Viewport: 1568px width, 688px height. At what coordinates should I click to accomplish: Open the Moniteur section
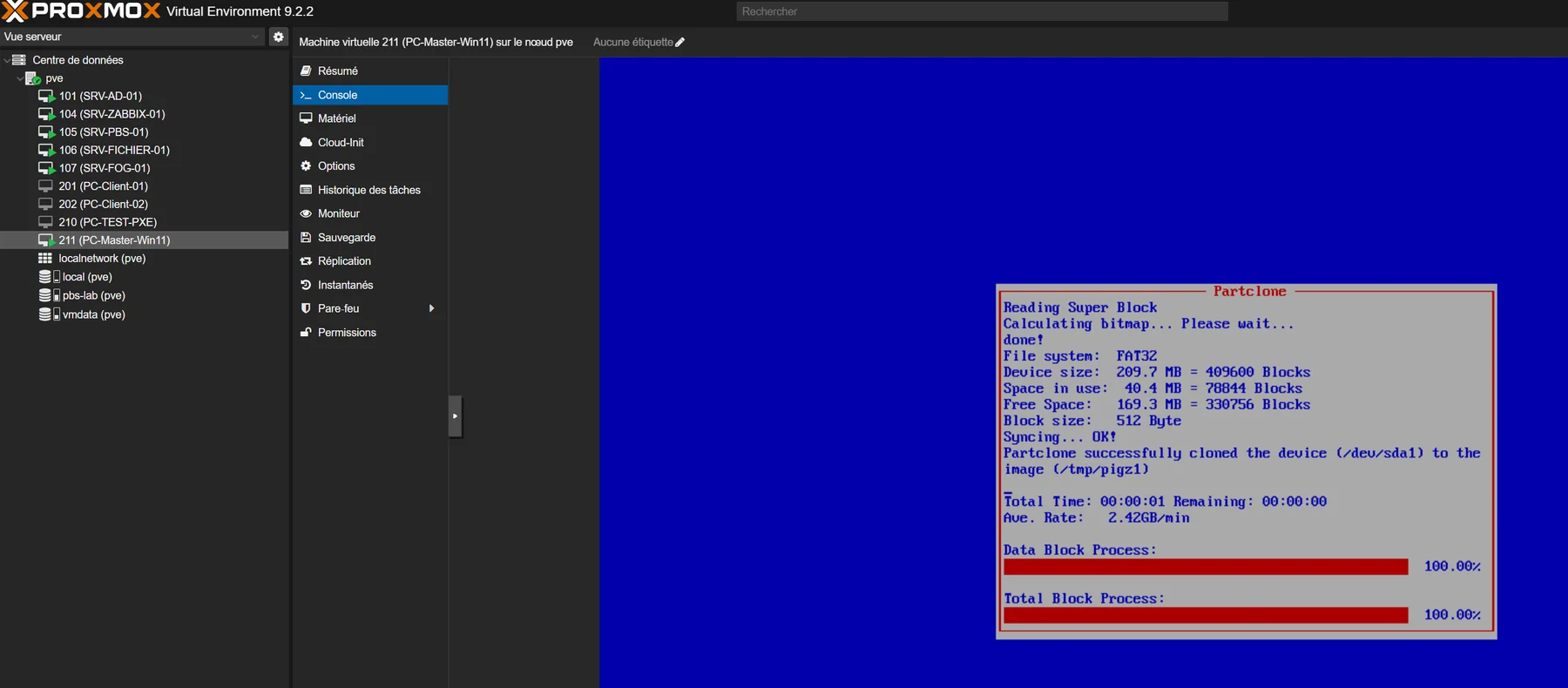tap(370, 213)
